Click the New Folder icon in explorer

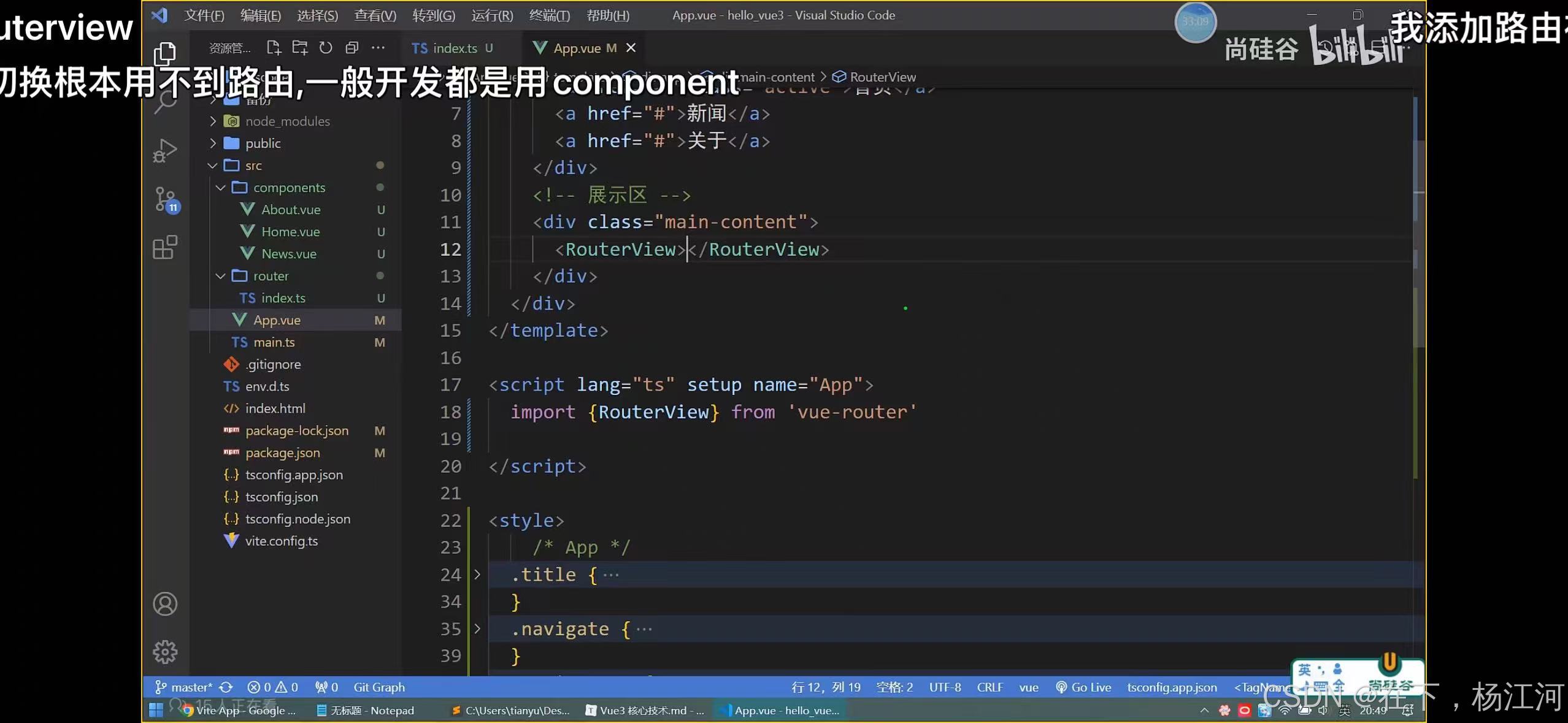(x=300, y=48)
